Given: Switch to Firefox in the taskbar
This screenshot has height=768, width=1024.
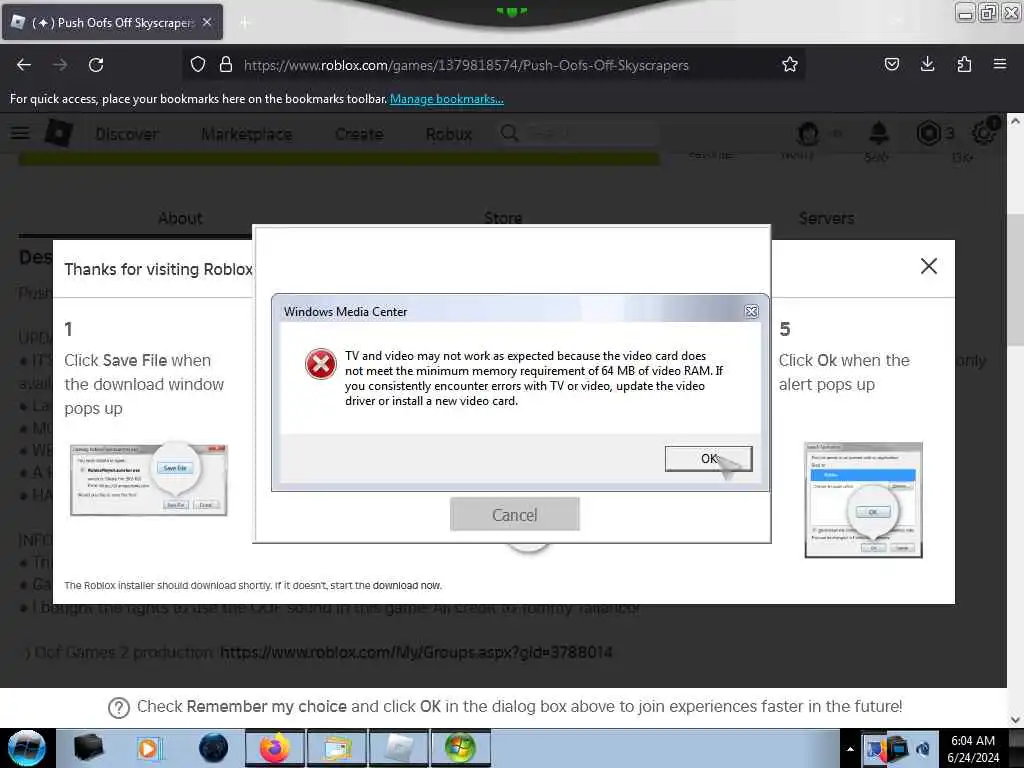Looking at the screenshot, I should [x=275, y=748].
